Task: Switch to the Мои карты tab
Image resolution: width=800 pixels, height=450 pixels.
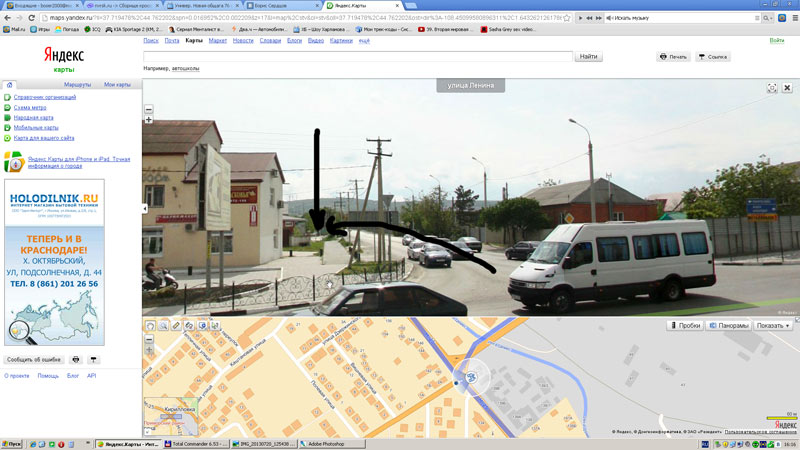Action: click(x=117, y=85)
